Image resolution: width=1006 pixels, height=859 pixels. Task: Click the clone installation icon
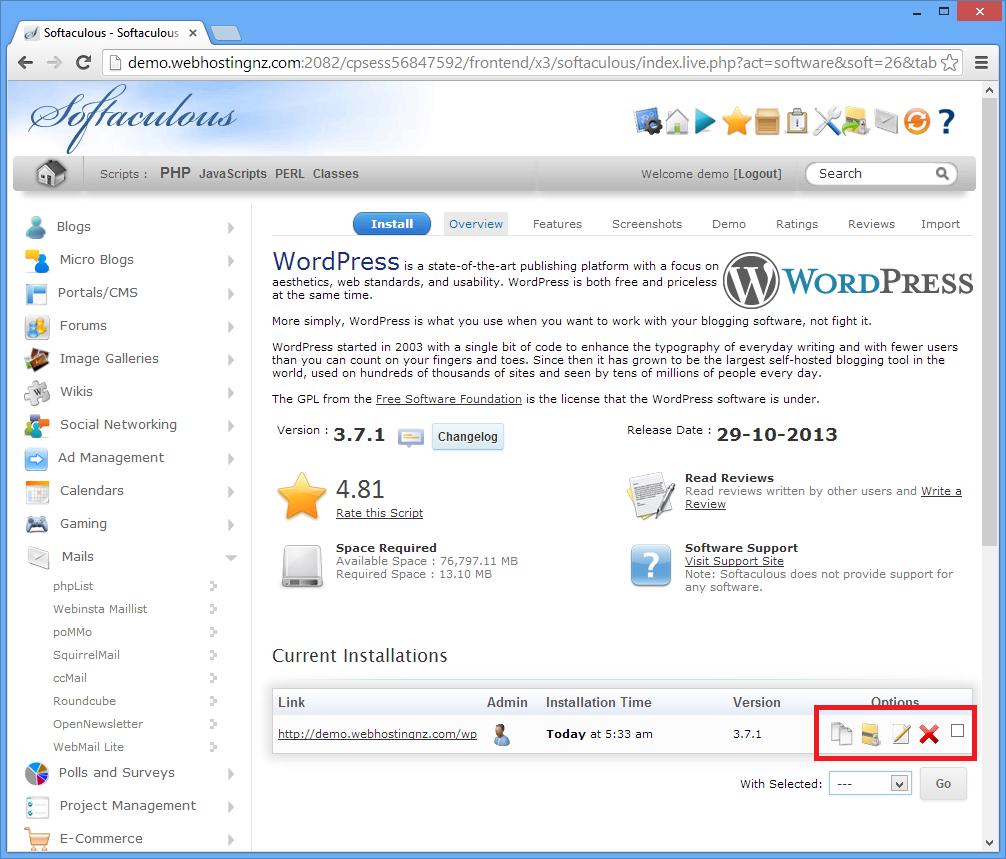pyautogui.click(x=842, y=734)
